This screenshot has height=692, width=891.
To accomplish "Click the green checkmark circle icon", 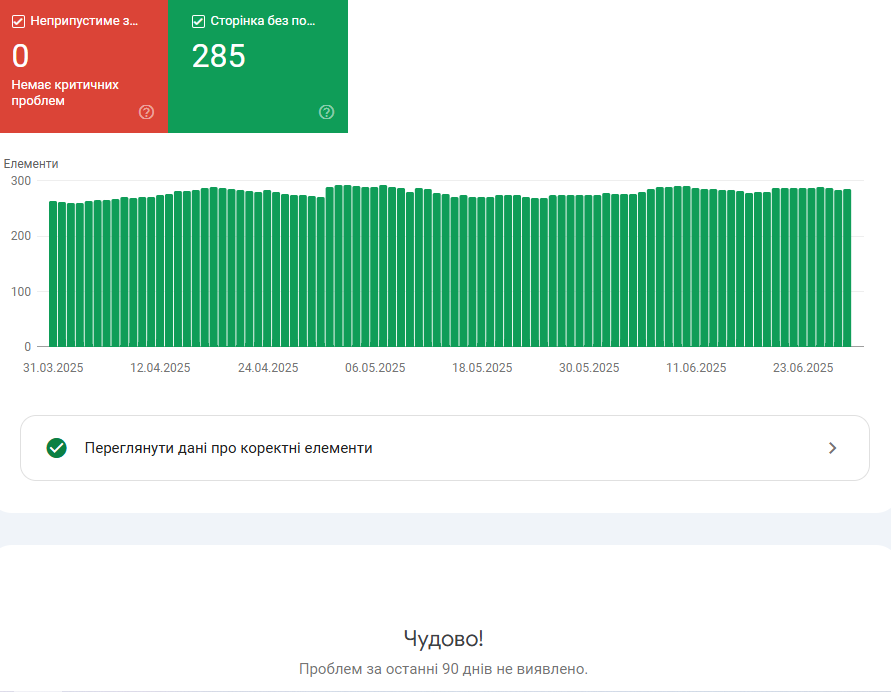I will pyautogui.click(x=56, y=448).
